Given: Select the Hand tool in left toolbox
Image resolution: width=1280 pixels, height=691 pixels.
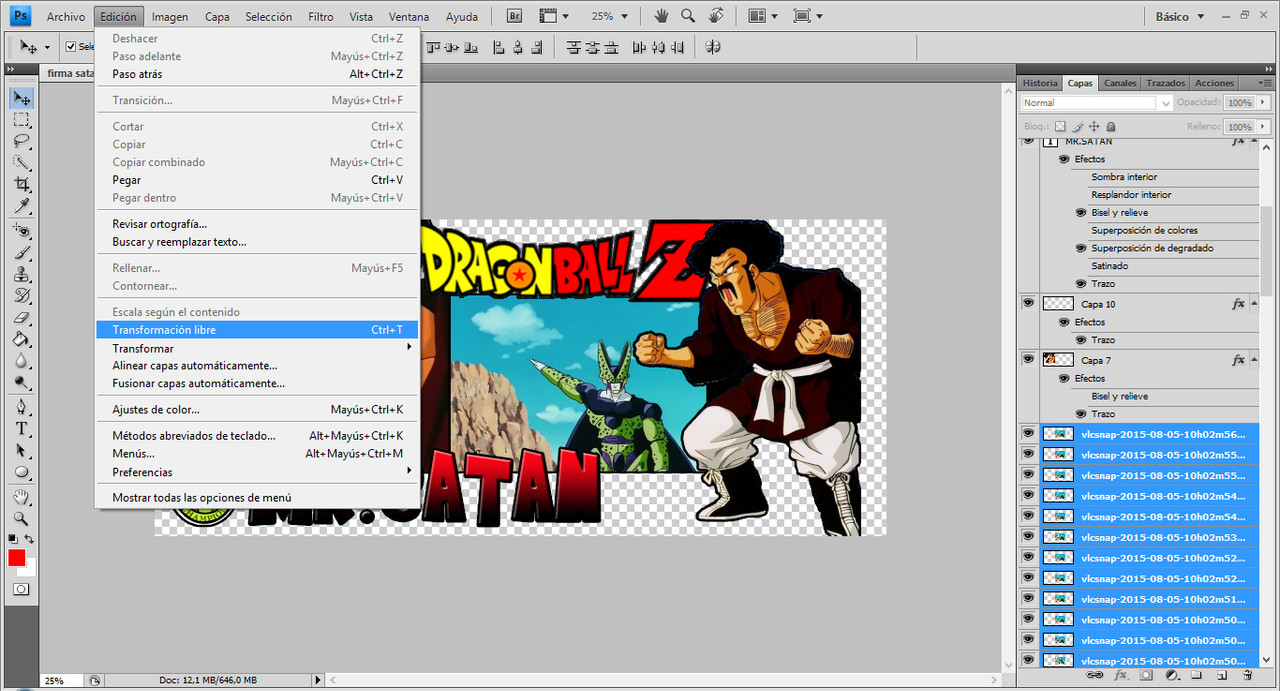Looking at the screenshot, I should [22, 497].
